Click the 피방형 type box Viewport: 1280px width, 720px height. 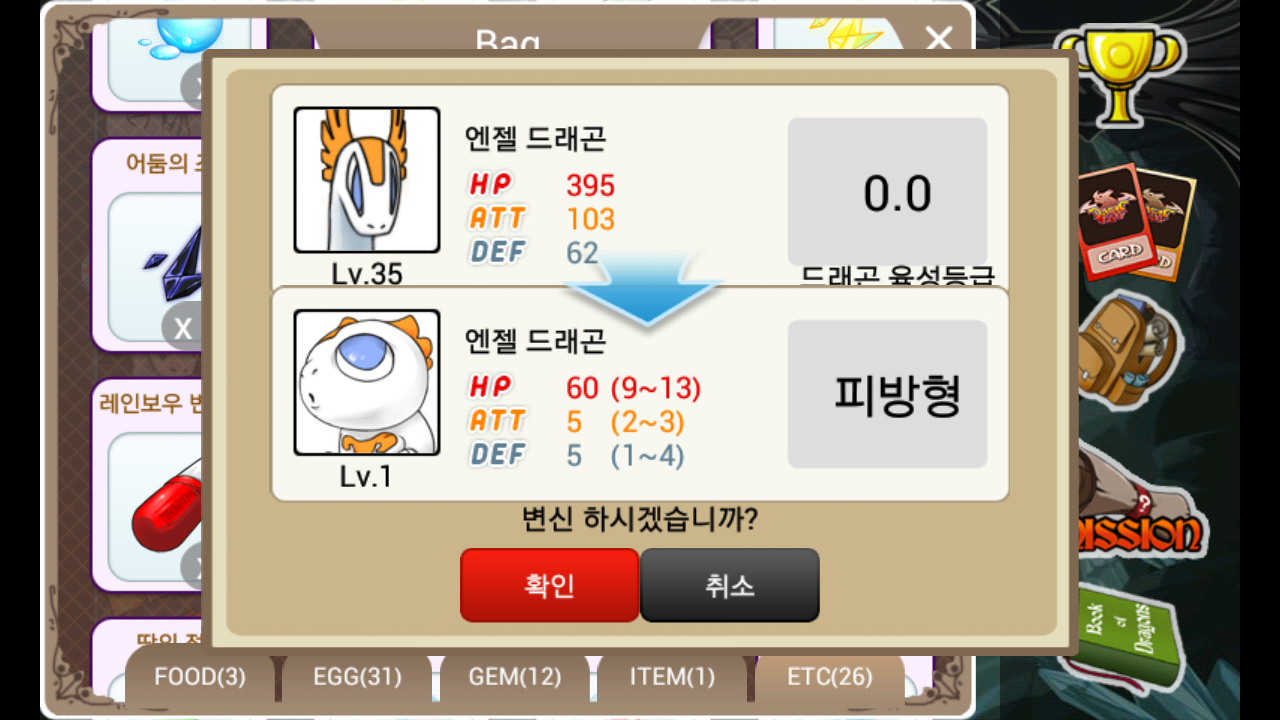pos(888,394)
